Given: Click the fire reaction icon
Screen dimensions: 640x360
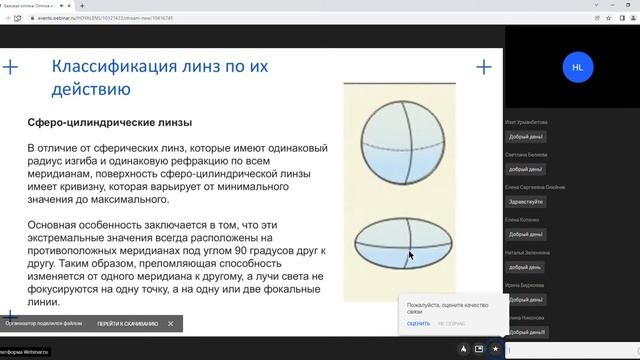Looking at the screenshot, I should pyautogui.click(x=463, y=349).
